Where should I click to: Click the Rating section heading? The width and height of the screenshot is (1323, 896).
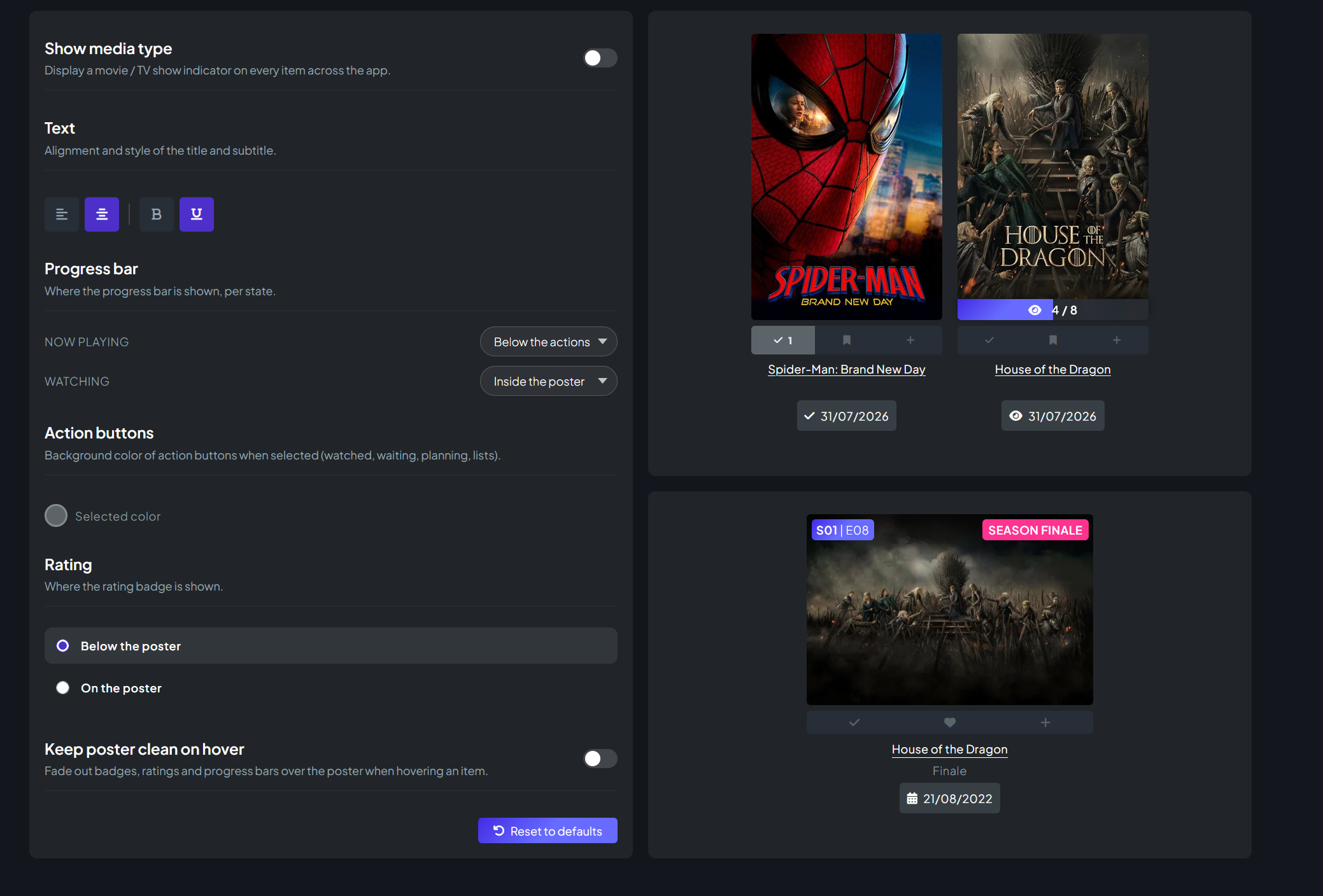tap(68, 565)
